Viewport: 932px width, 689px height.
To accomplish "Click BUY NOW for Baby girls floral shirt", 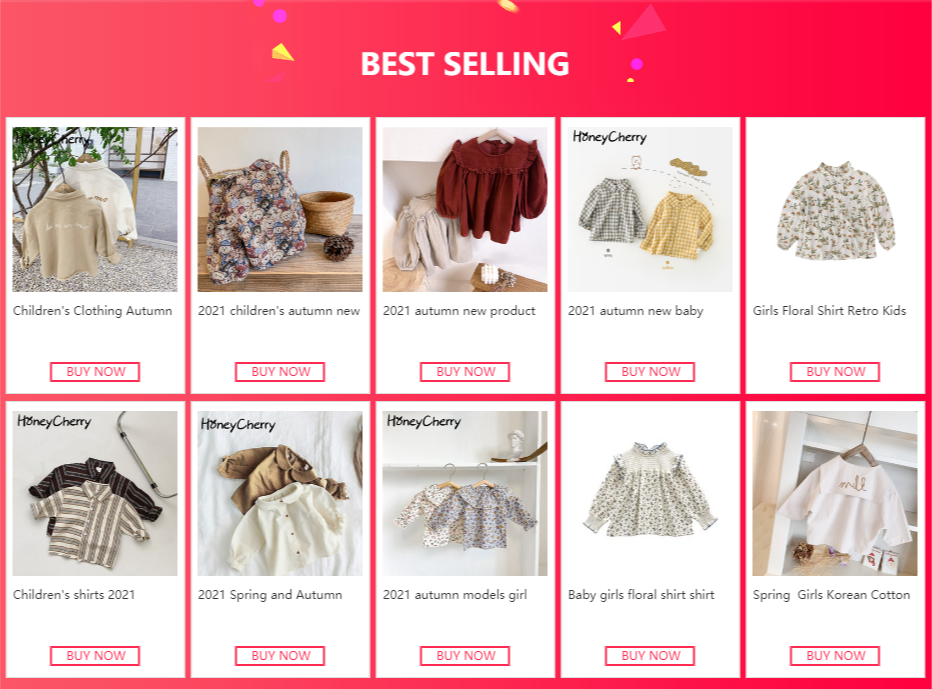I will coord(650,656).
